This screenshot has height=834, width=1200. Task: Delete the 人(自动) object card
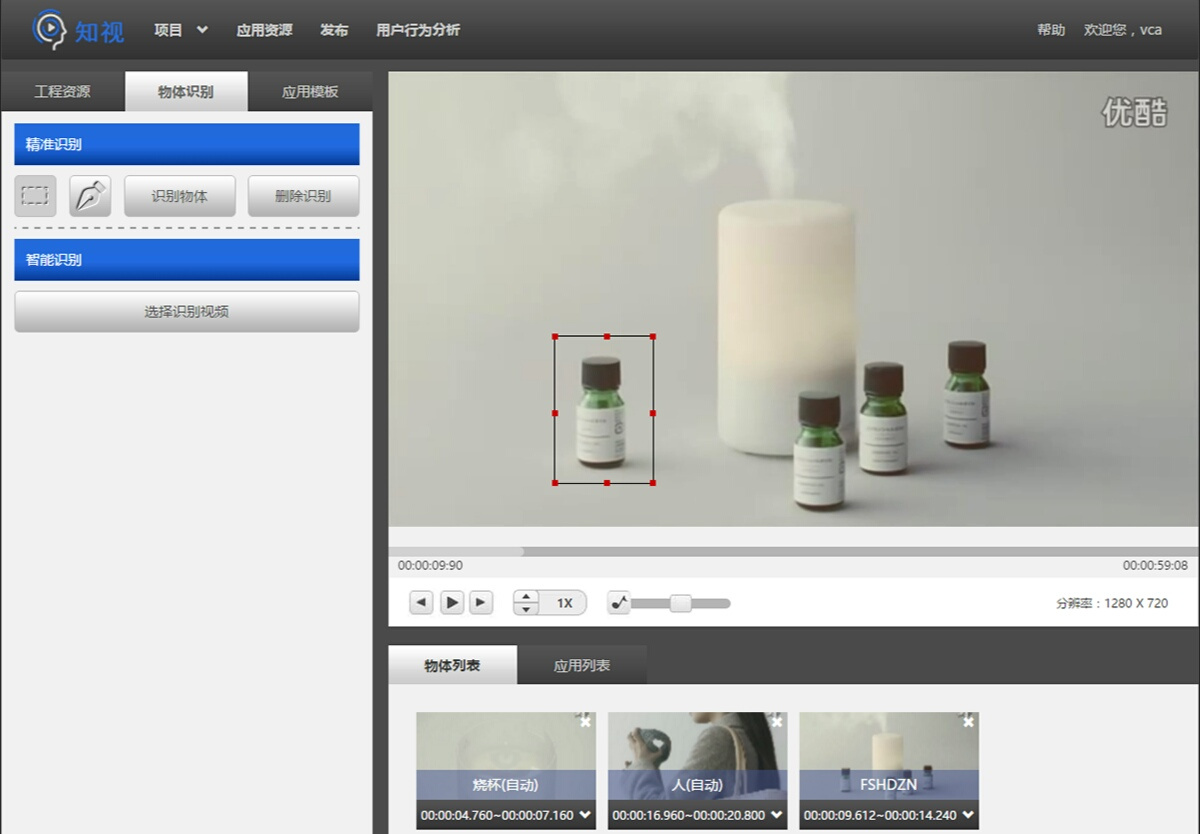click(x=777, y=721)
